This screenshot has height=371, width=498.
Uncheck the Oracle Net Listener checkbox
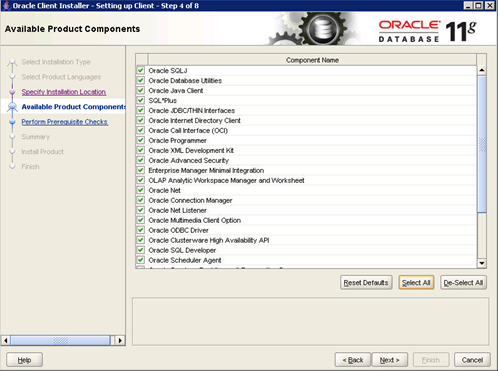(141, 210)
